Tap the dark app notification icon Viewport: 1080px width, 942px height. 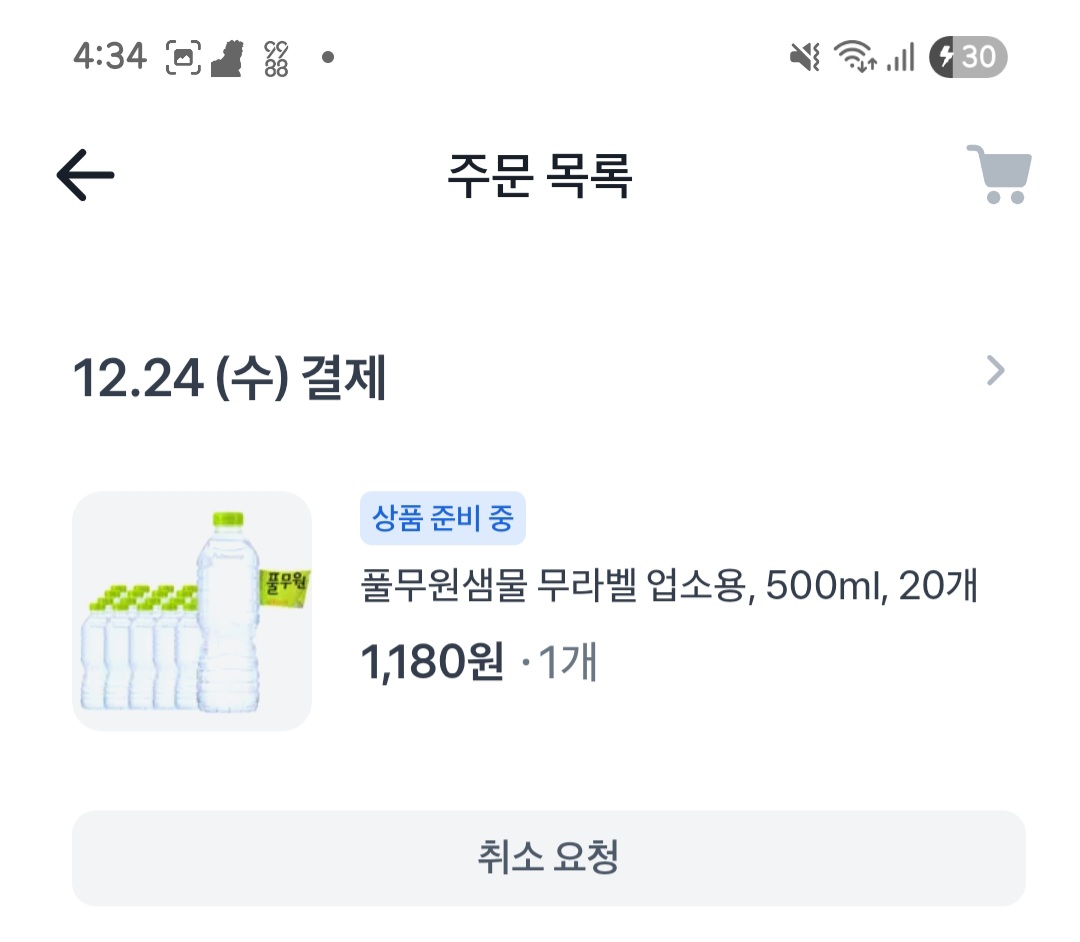[x=227, y=57]
